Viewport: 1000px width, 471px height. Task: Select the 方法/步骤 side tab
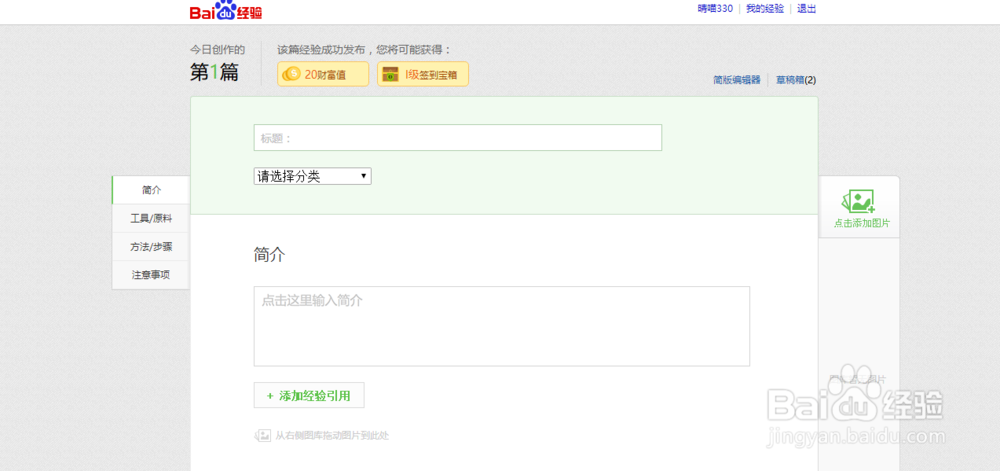151,247
